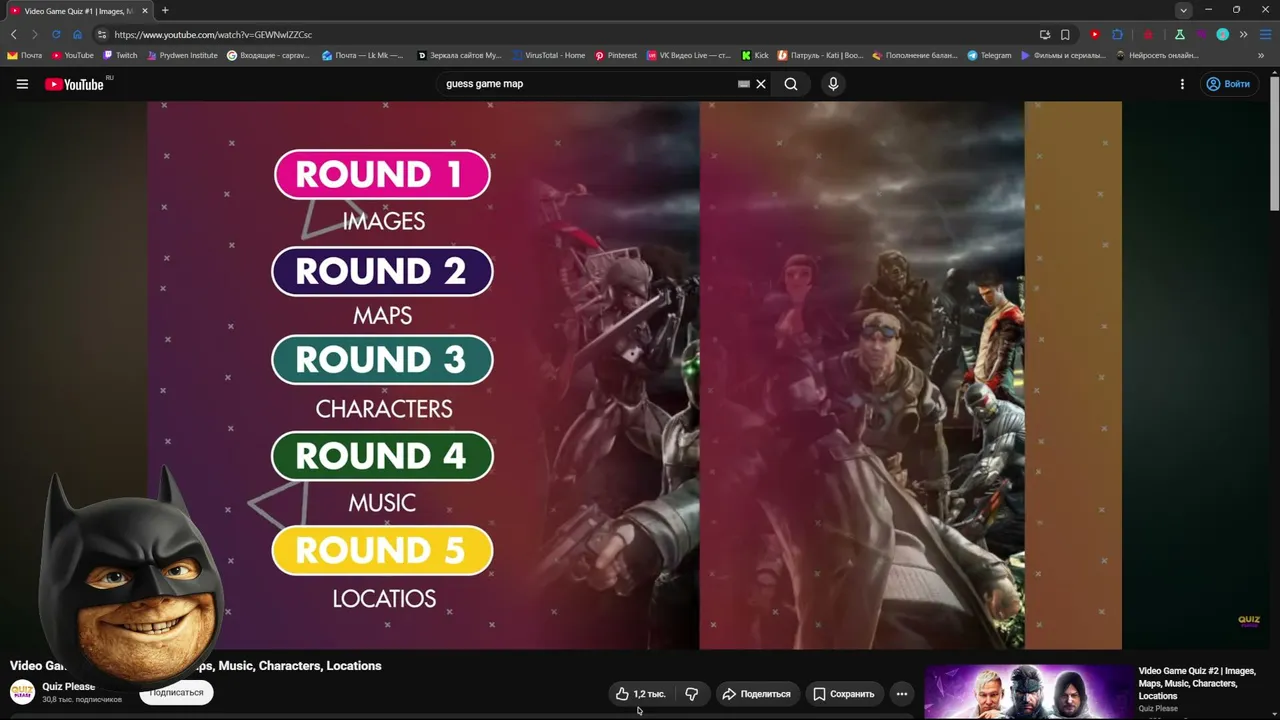This screenshot has height=720, width=1280.
Task: Open the browser profile avatar
Action: (1222, 34)
